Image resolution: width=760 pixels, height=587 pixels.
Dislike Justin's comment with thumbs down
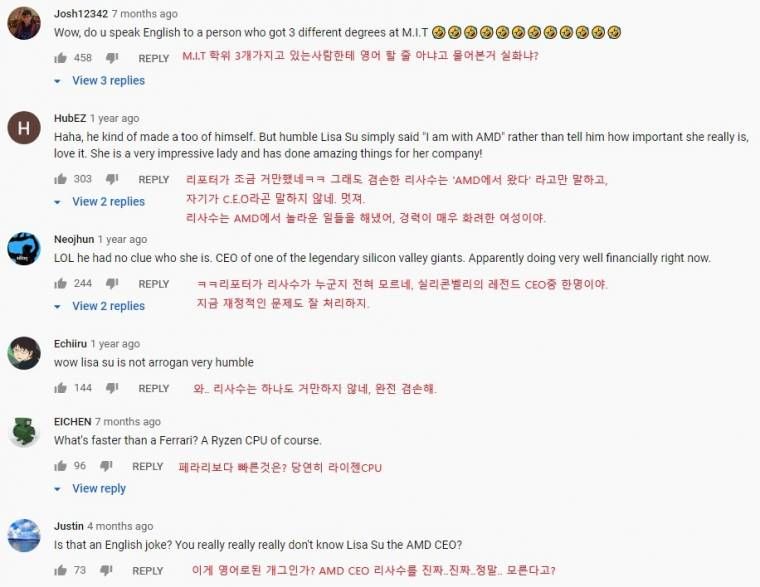point(106,570)
